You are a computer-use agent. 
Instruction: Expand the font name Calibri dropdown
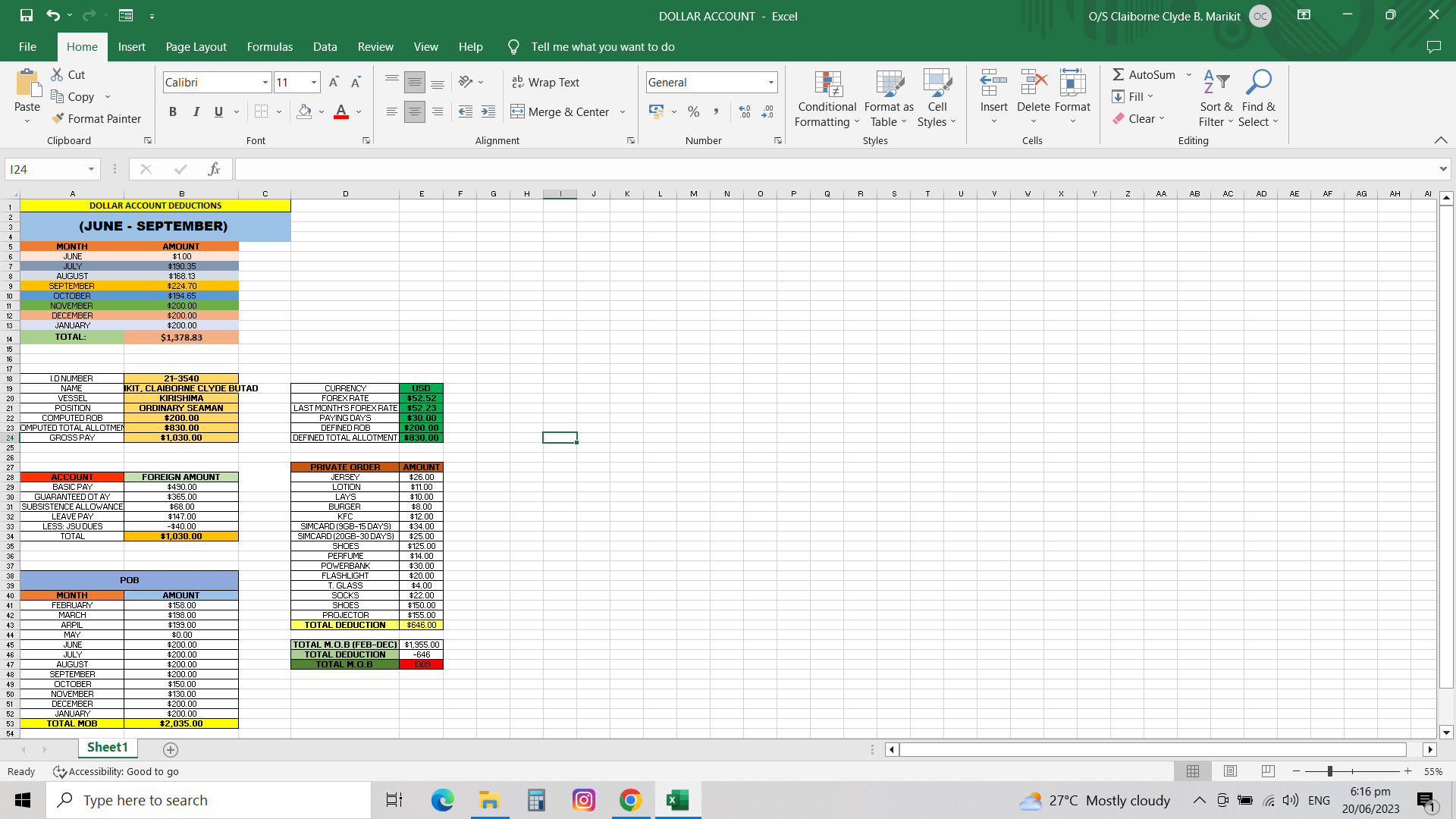tap(265, 83)
